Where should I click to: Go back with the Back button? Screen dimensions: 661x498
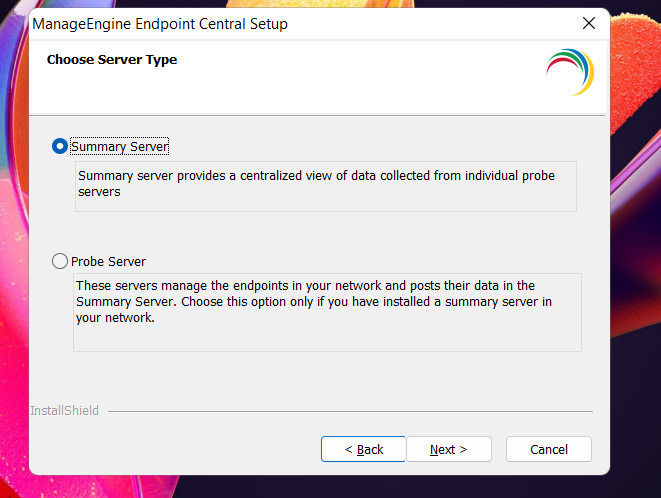coord(363,449)
